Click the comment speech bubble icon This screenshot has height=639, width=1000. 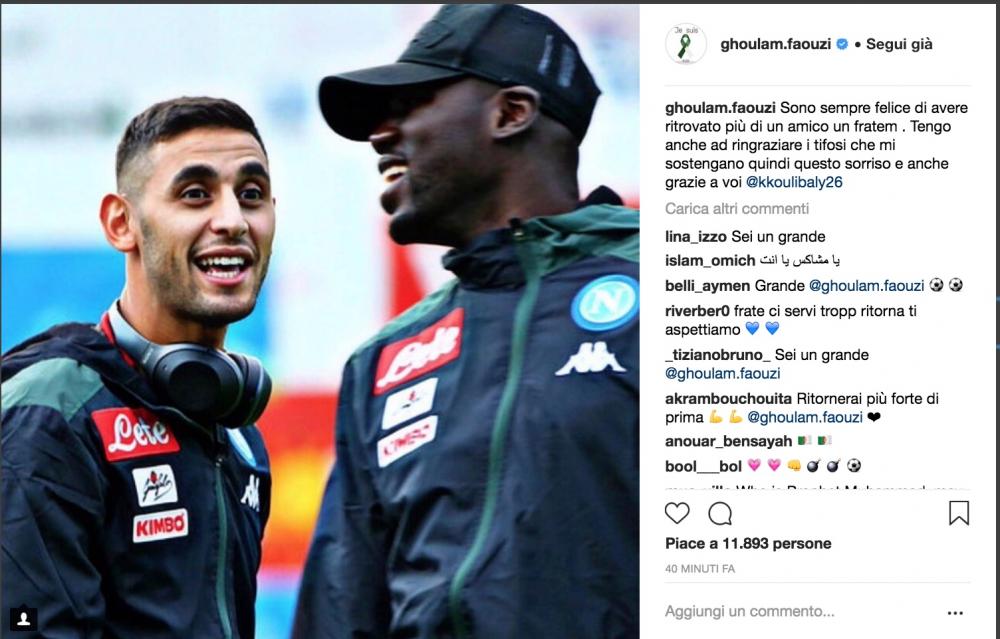pos(720,513)
